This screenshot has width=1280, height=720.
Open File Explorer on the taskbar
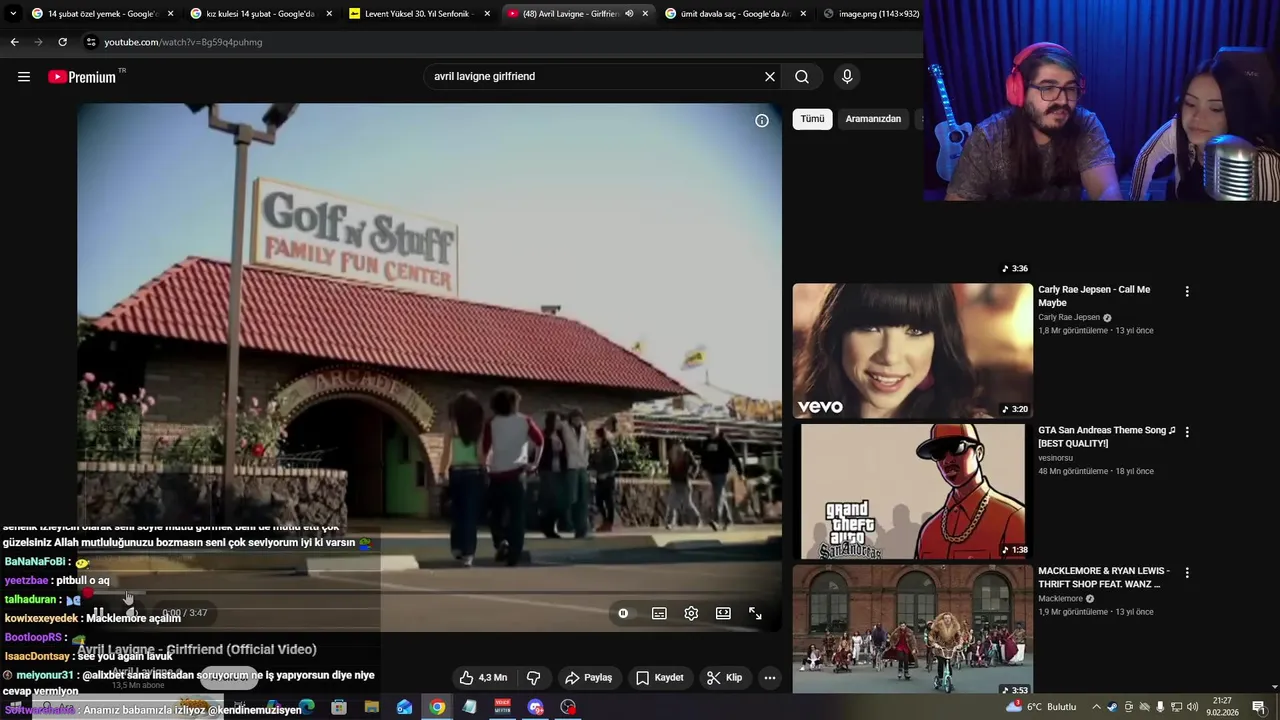pos(372,707)
